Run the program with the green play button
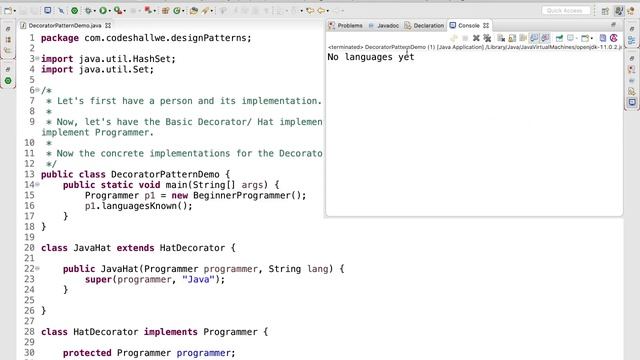Screen dimensions: 640x360 click(x=103, y=11)
